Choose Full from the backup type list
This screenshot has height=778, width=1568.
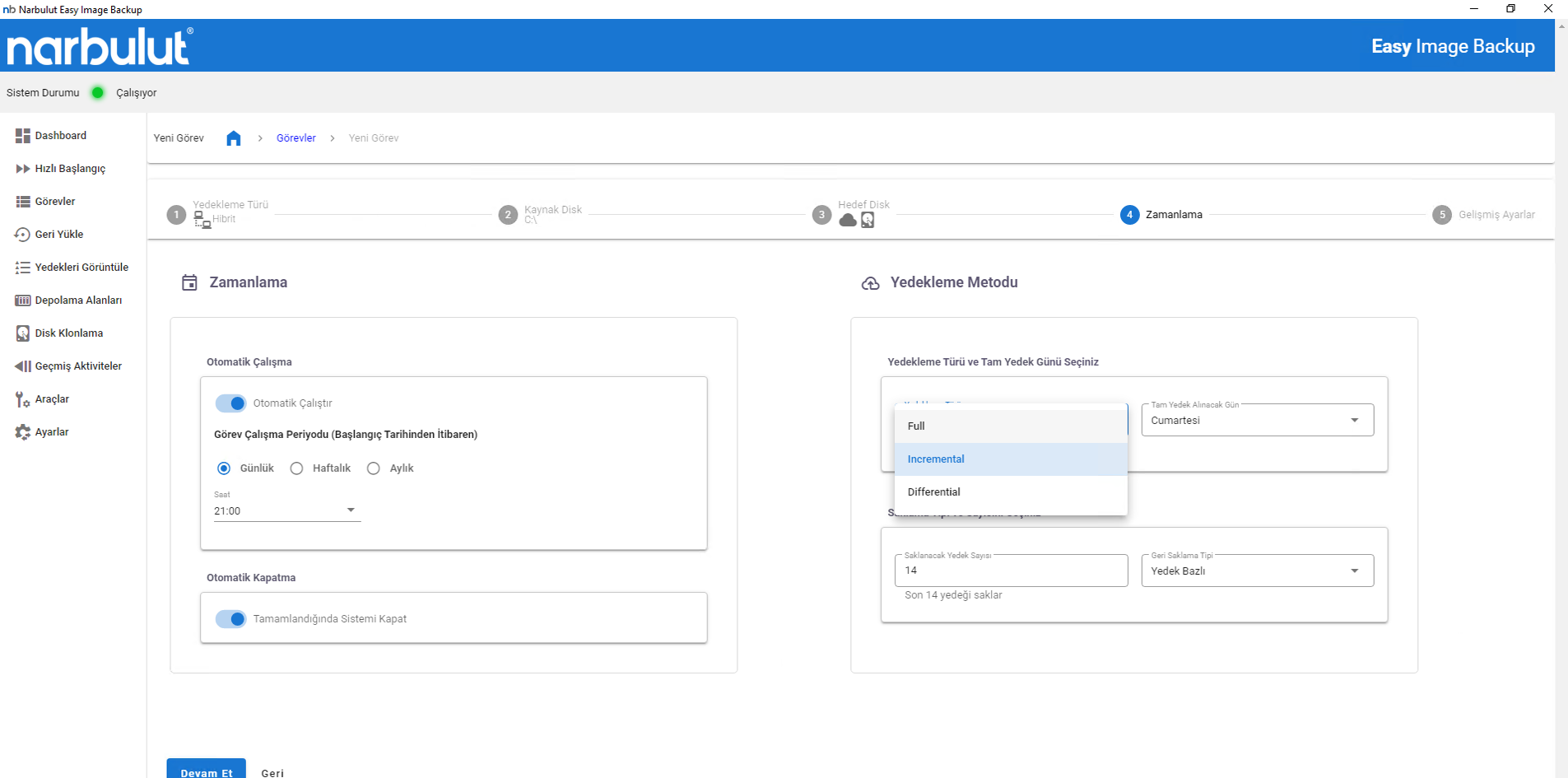pyautogui.click(x=916, y=426)
